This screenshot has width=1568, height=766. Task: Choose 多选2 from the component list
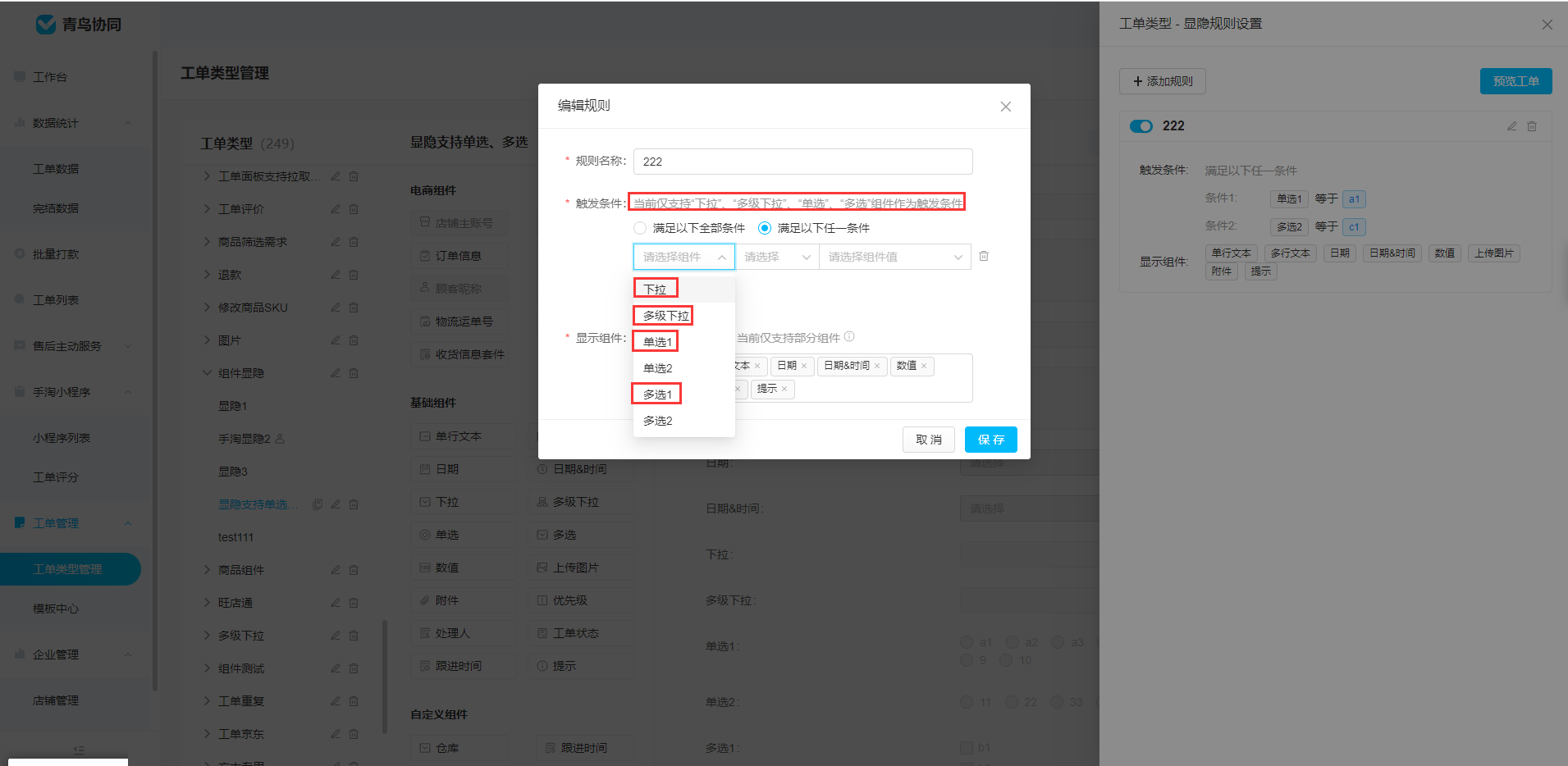tap(684, 421)
